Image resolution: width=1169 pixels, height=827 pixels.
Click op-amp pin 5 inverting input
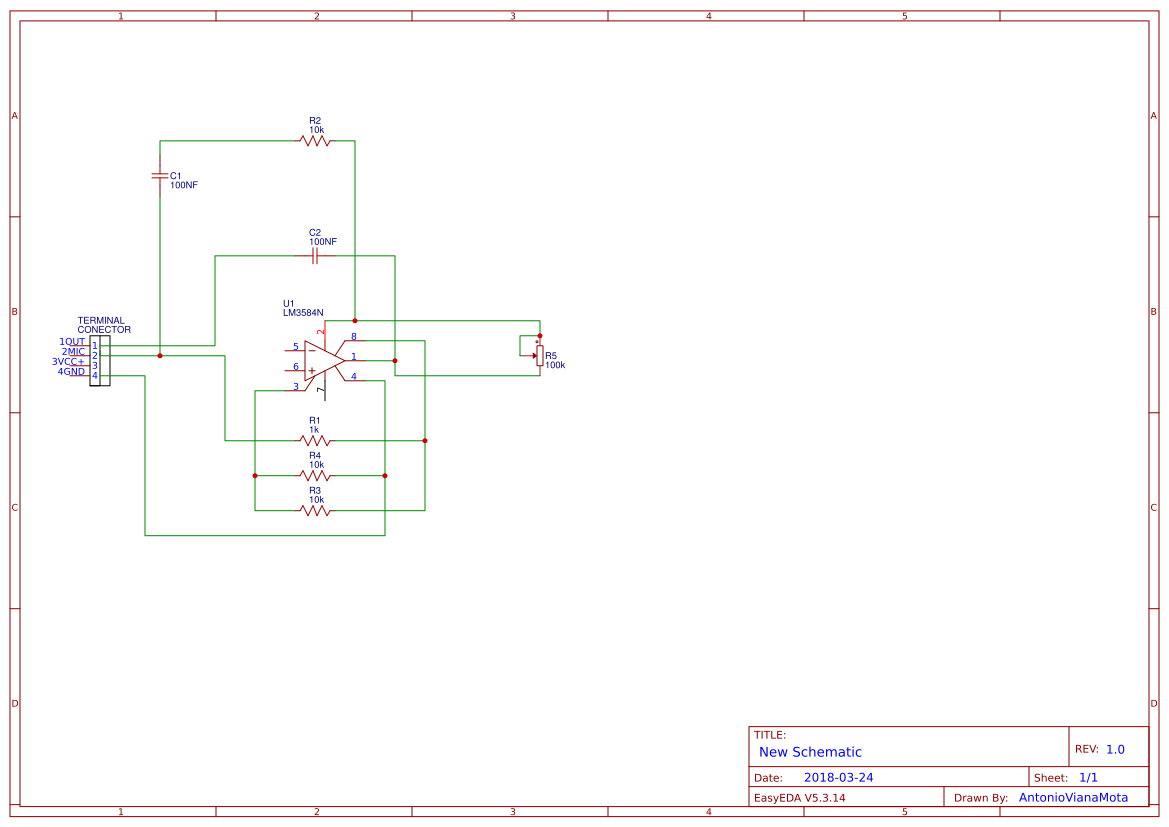pyautogui.click(x=295, y=347)
